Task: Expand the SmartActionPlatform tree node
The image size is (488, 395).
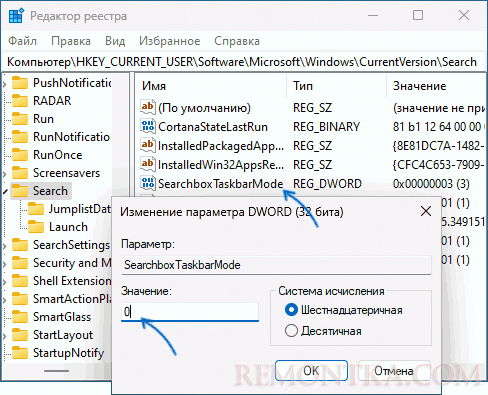Action: coord(5,299)
